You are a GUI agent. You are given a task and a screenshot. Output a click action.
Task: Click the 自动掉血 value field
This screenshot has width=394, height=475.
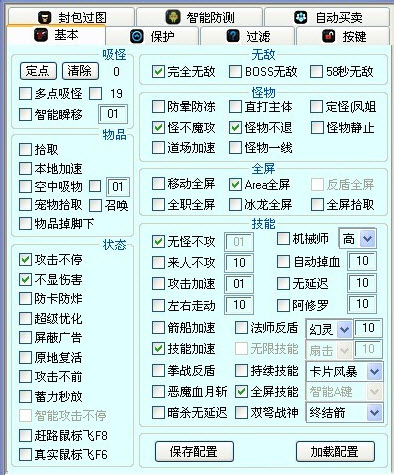point(362,261)
